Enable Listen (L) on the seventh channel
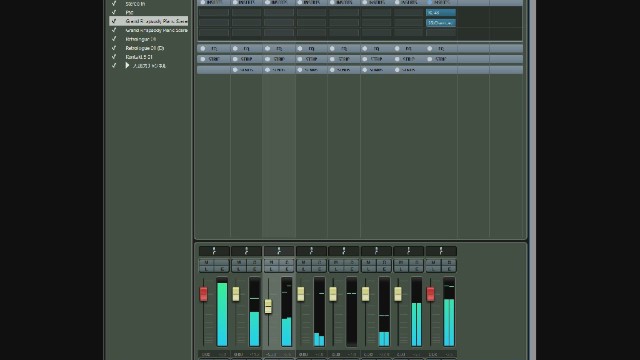The width and height of the screenshot is (640, 360). (x=401, y=269)
